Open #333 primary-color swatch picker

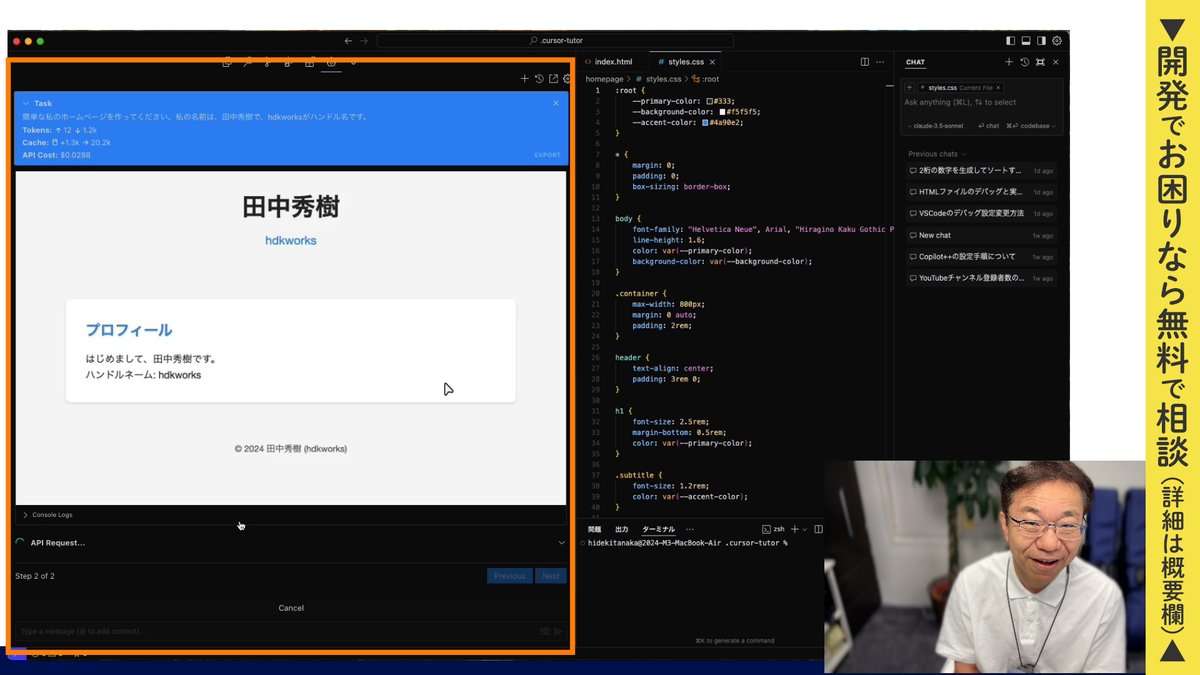coord(709,102)
